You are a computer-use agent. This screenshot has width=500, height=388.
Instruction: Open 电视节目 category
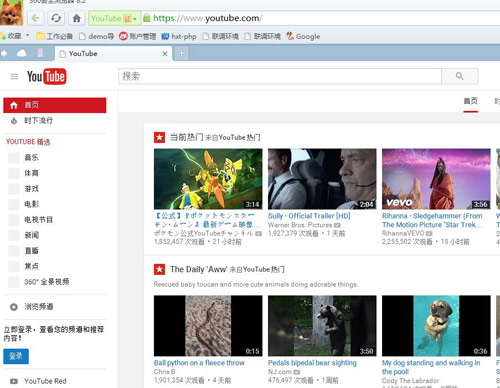38,220
